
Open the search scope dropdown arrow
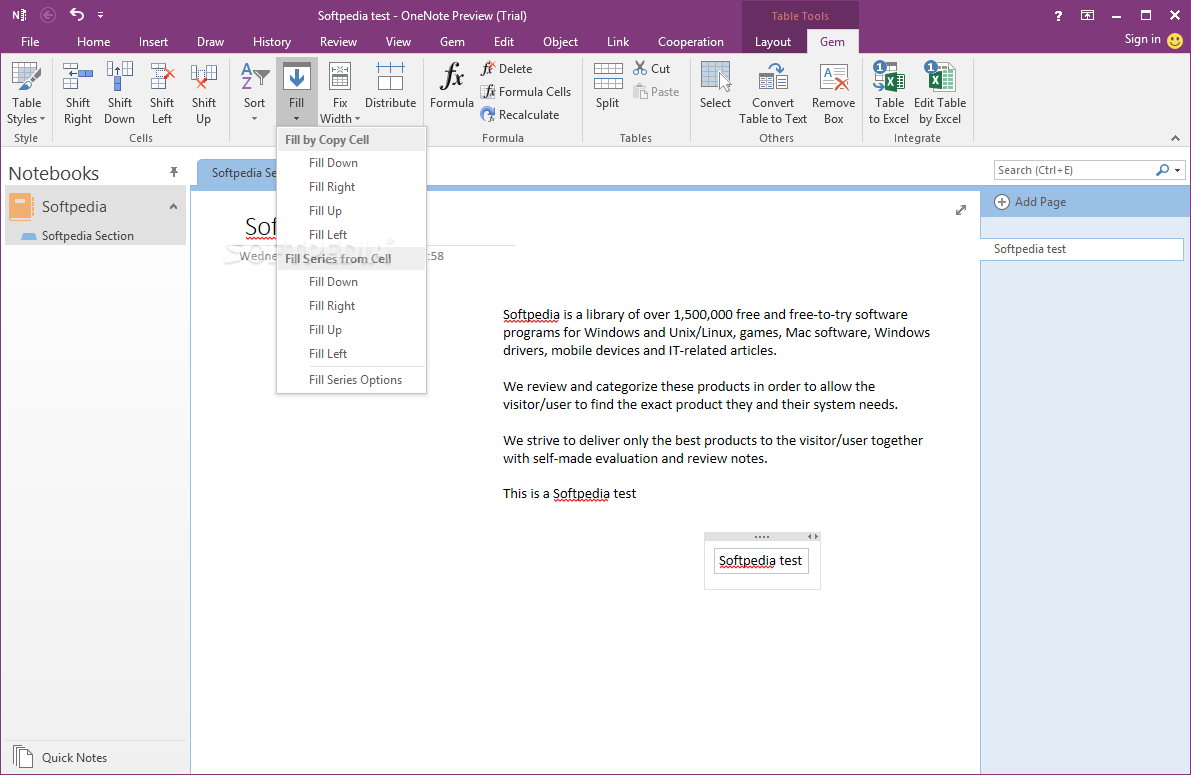pos(1177,170)
